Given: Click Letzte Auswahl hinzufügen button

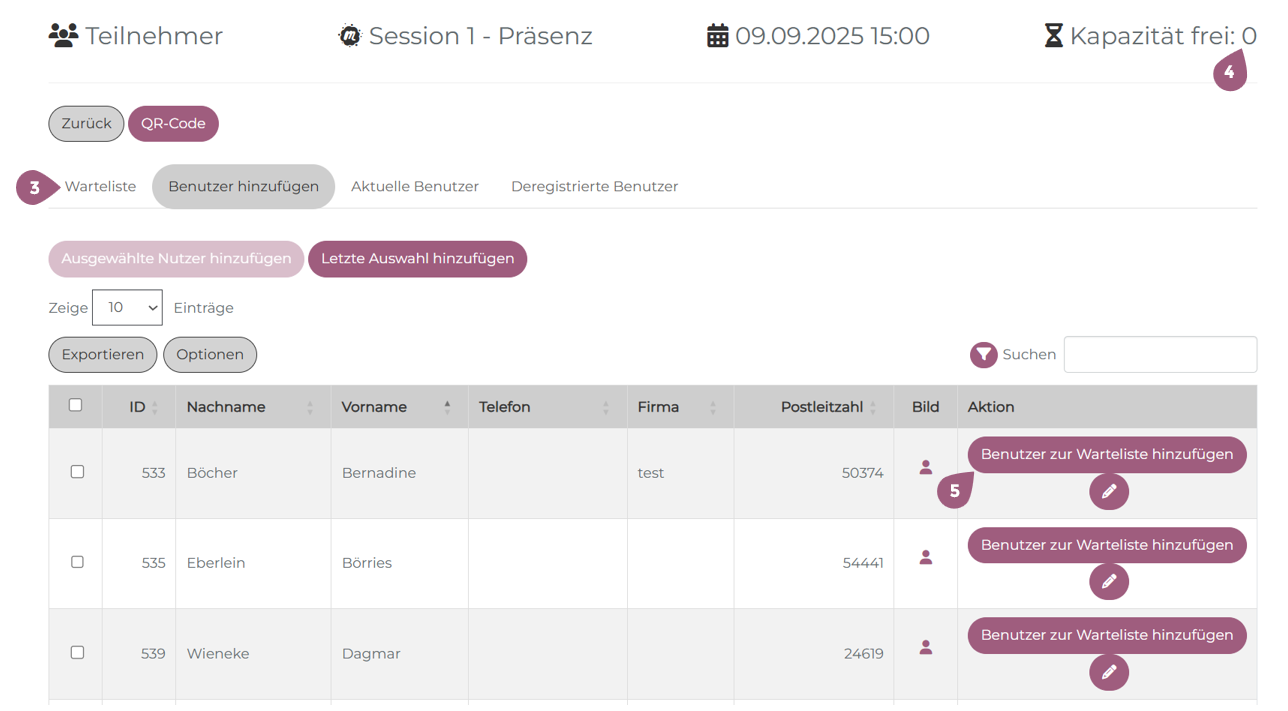Looking at the screenshot, I should click(417, 259).
